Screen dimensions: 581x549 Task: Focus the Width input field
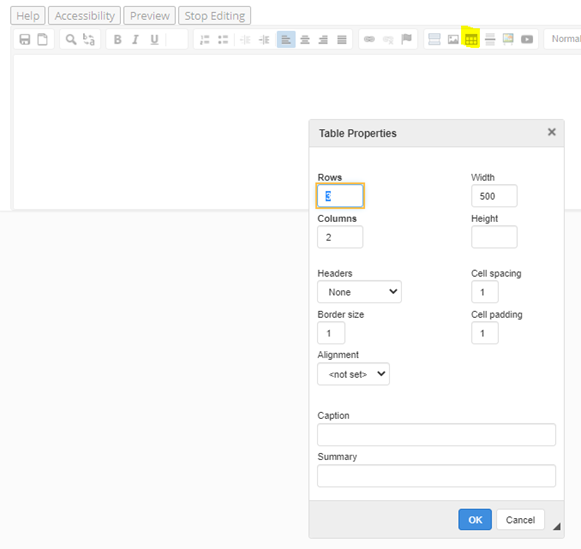click(x=494, y=196)
